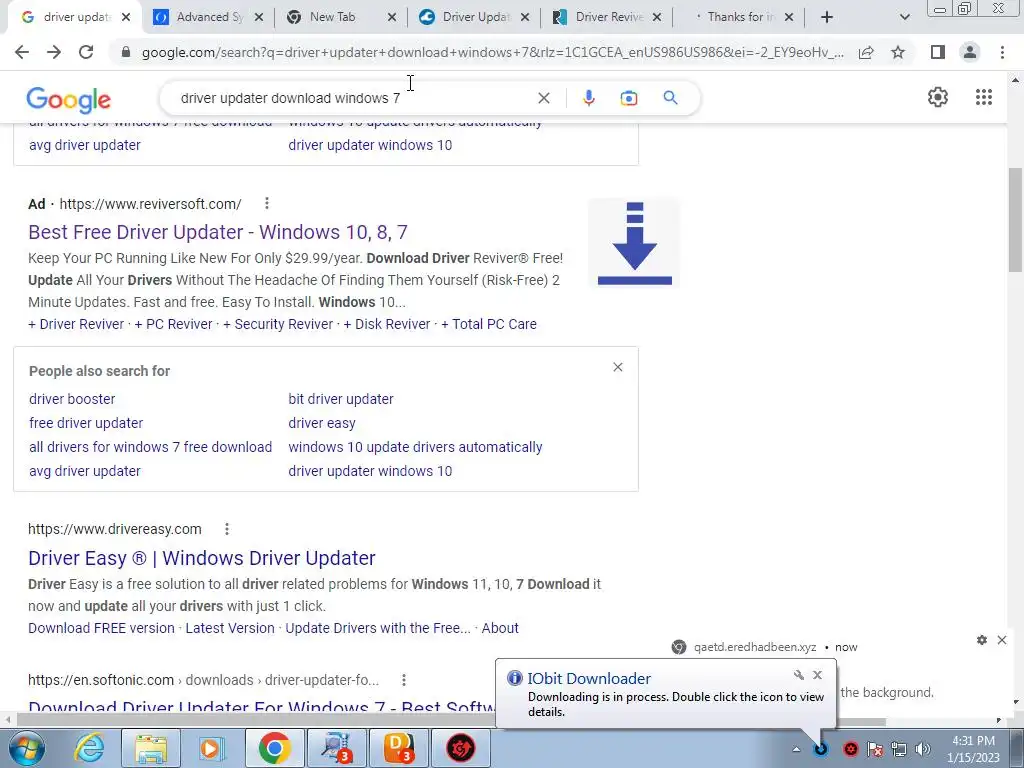The width and height of the screenshot is (1024, 768).
Task: Open notification settings gear
Action: click(982, 640)
